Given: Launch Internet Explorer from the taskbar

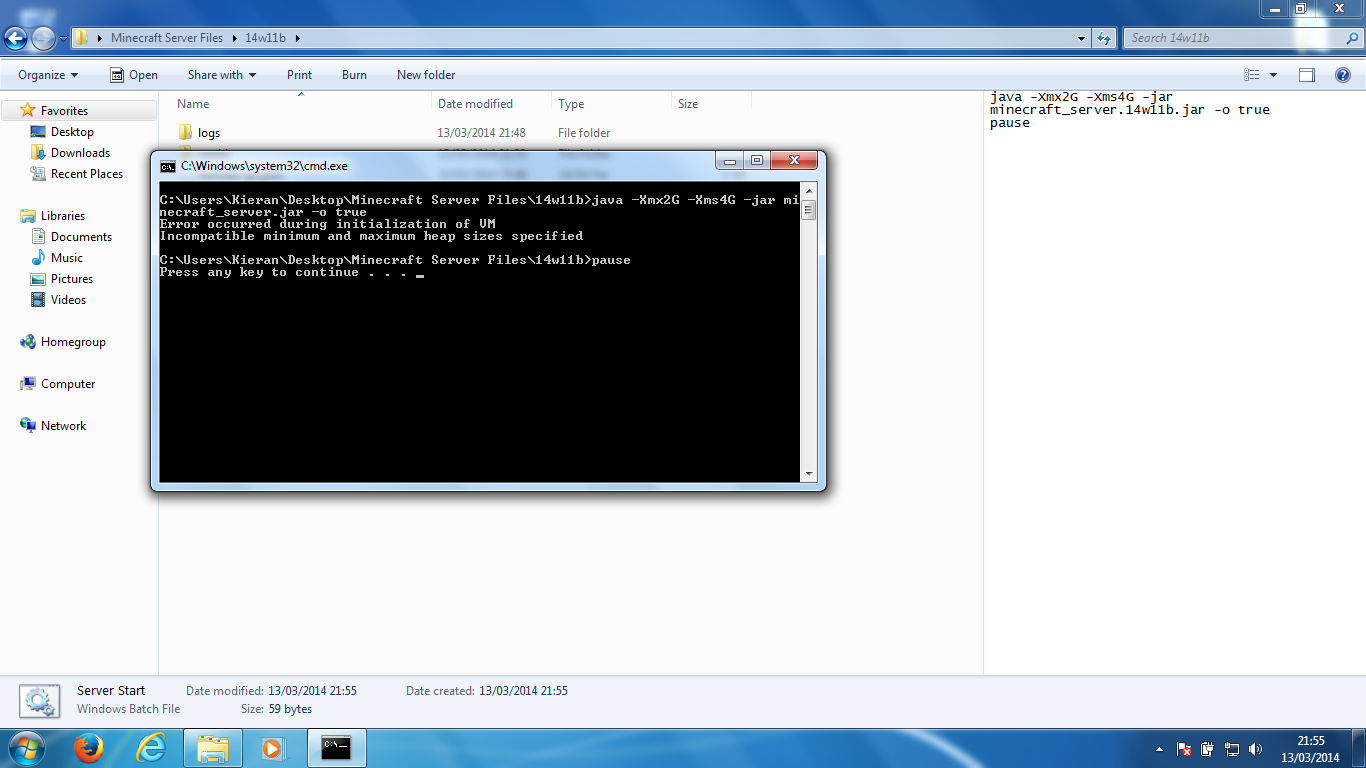Looking at the screenshot, I should click(151, 749).
